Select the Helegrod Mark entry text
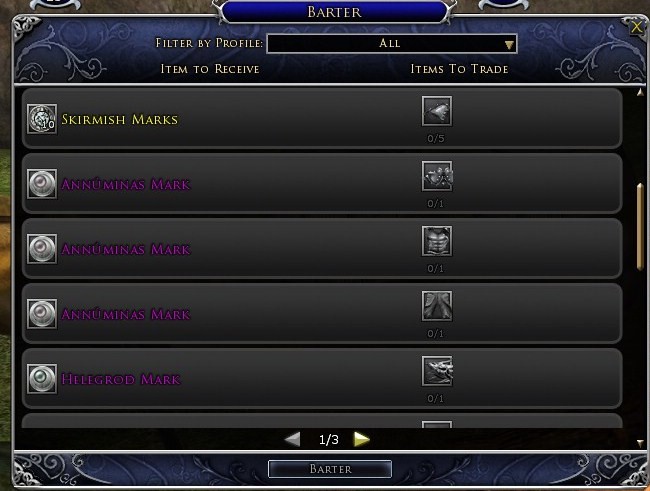Screen dimensions: 650x491 tap(121, 379)
